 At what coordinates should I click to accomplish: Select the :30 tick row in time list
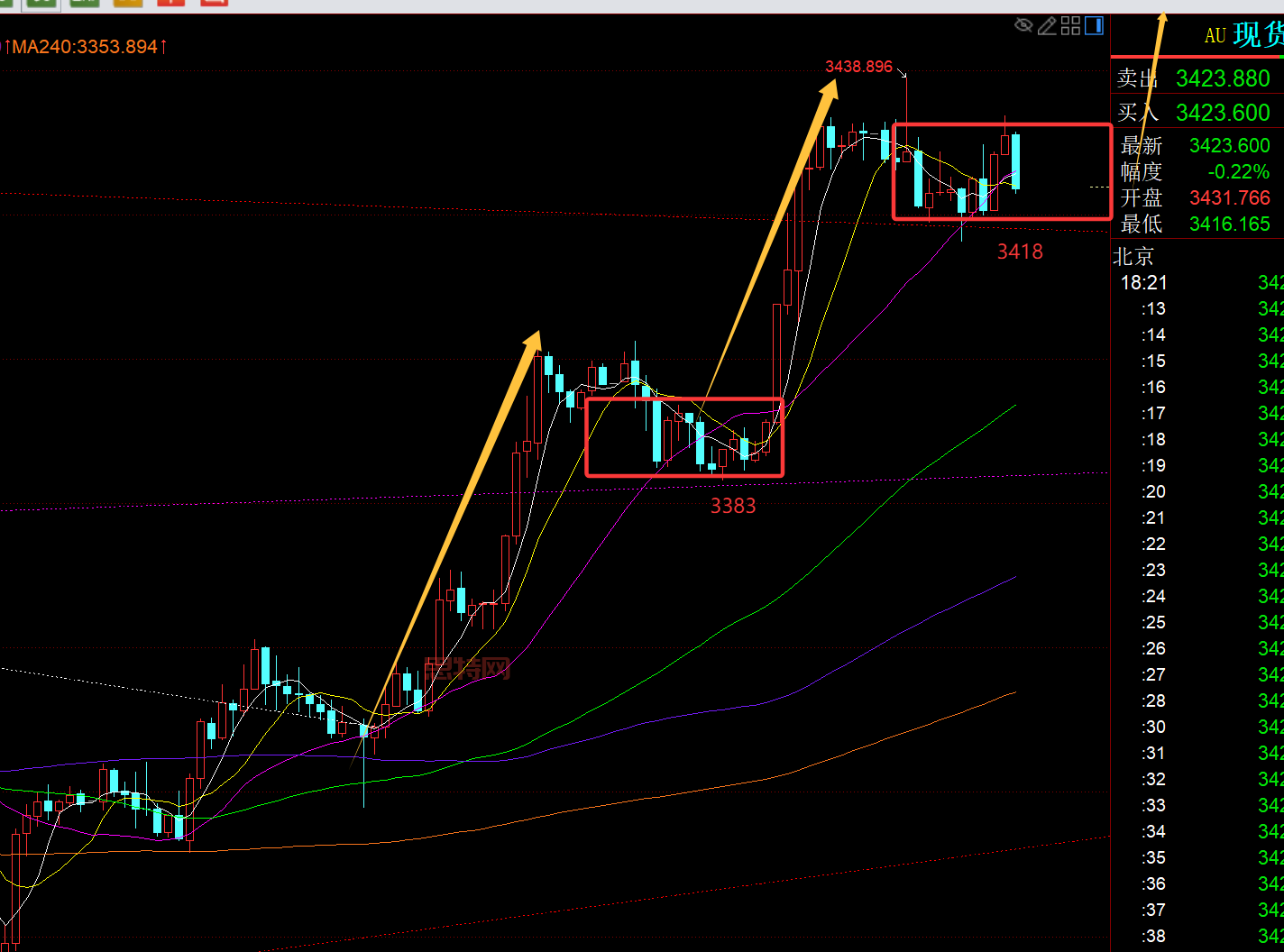[x=1197, y=727]
